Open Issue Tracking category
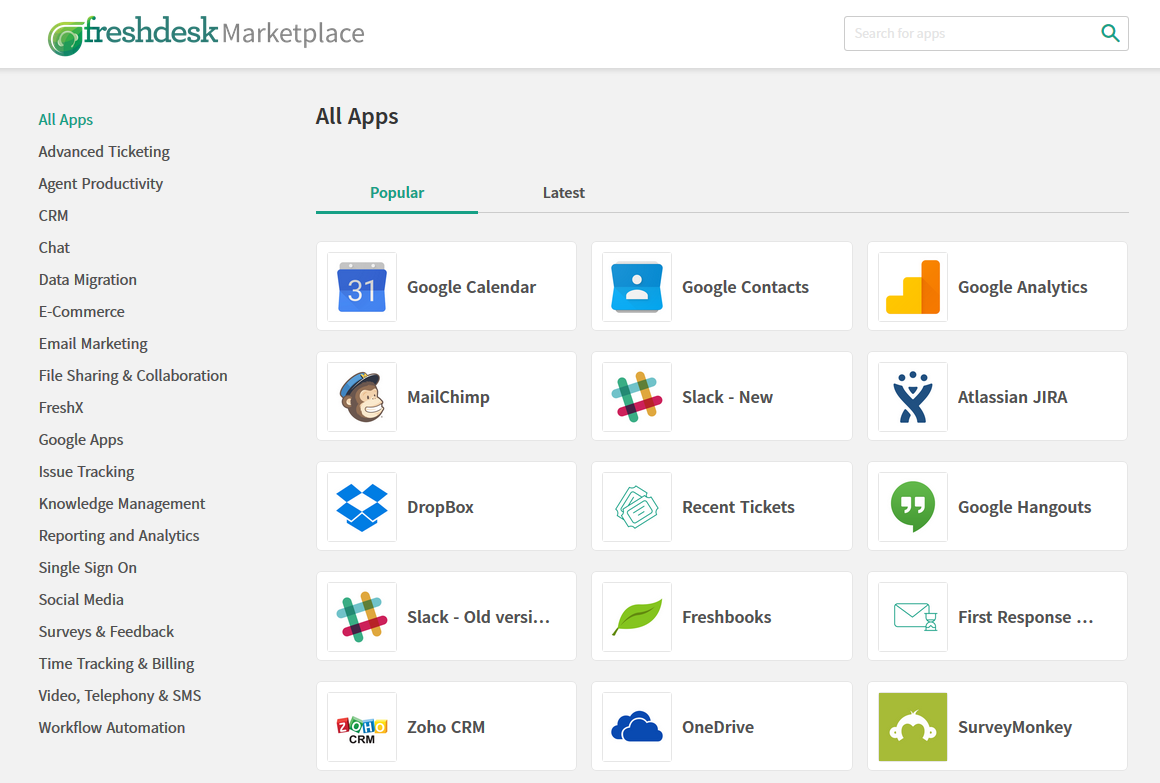 click(x=87, y=471)
